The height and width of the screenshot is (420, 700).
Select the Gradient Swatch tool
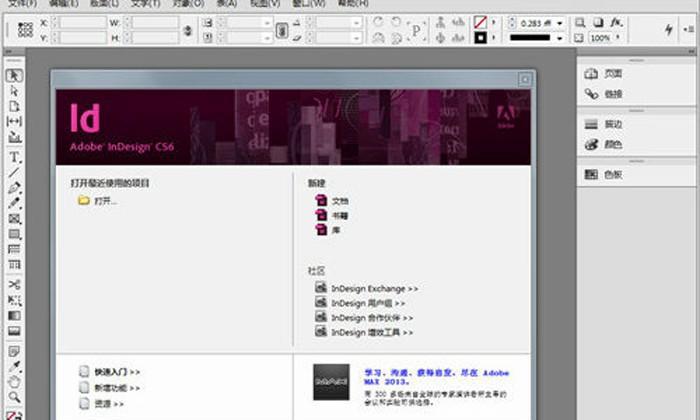(14, 316)
